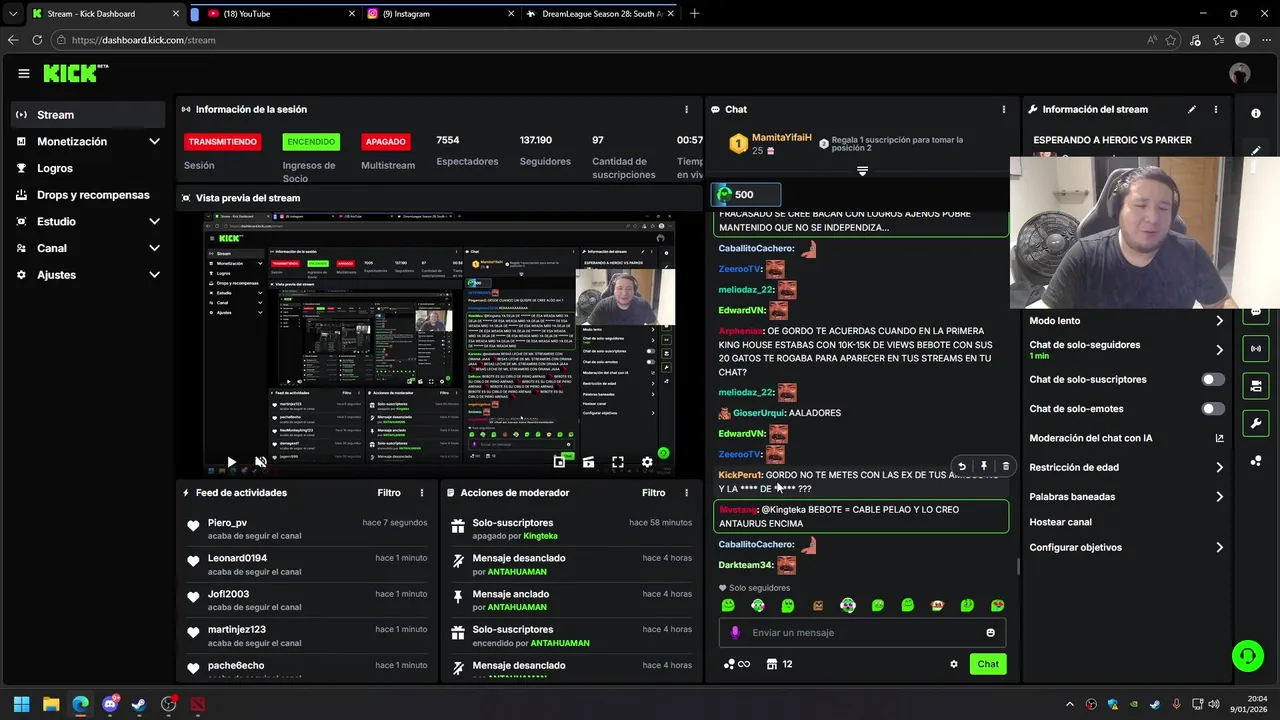Viewport: 1280px width, 720px height.
Task: Play the stream preview video
Action: pos(231,462)
